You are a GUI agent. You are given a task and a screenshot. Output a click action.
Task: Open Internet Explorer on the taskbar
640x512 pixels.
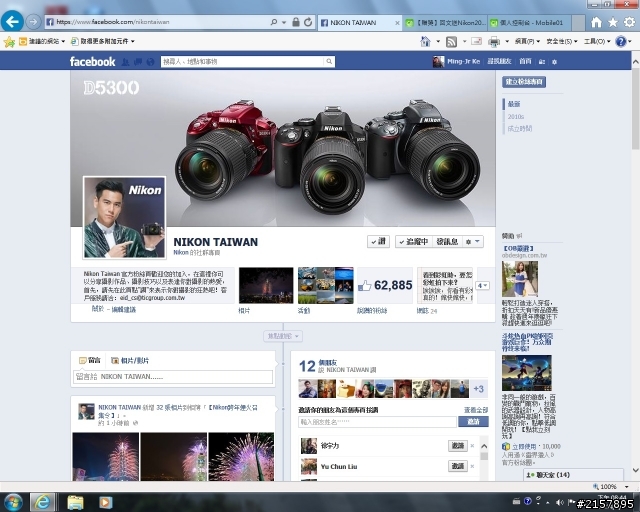42,502
